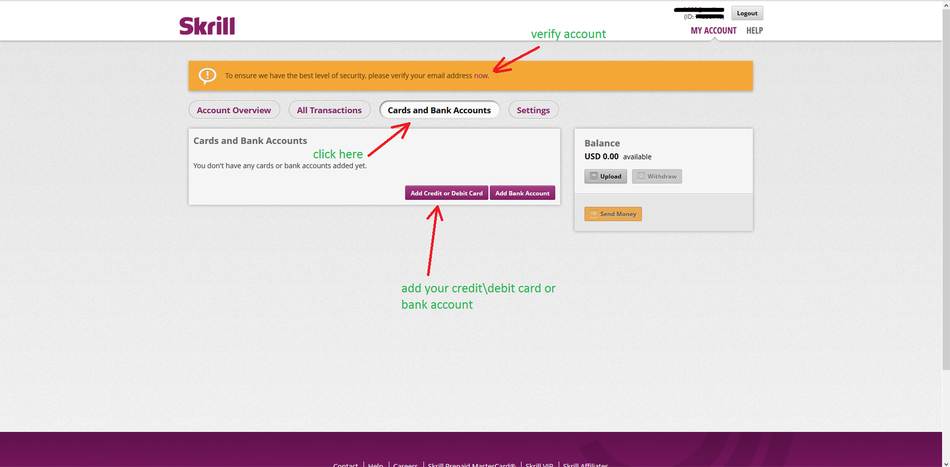This screenshot has width=950, height=467.
Task: Click the 'Cards and Bank Accounts' panel heading
Action: point(250,141)
